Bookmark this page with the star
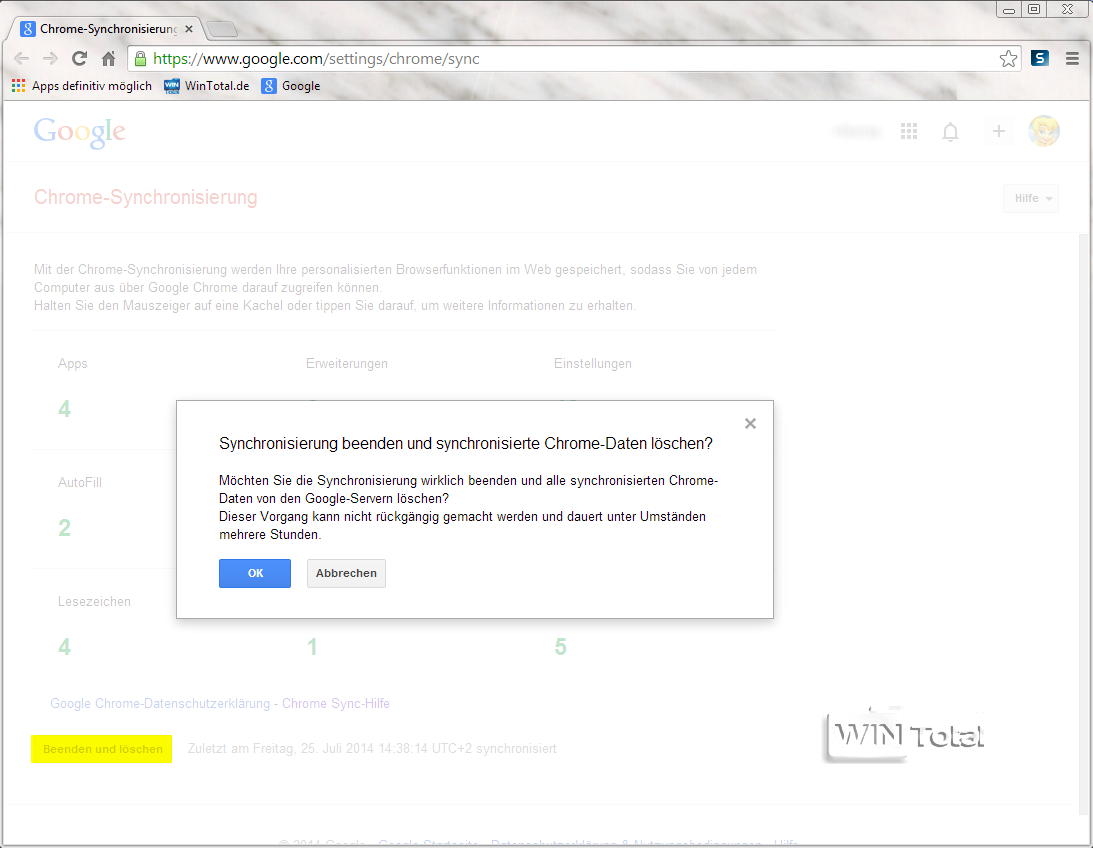 [x=1008, y=59]
